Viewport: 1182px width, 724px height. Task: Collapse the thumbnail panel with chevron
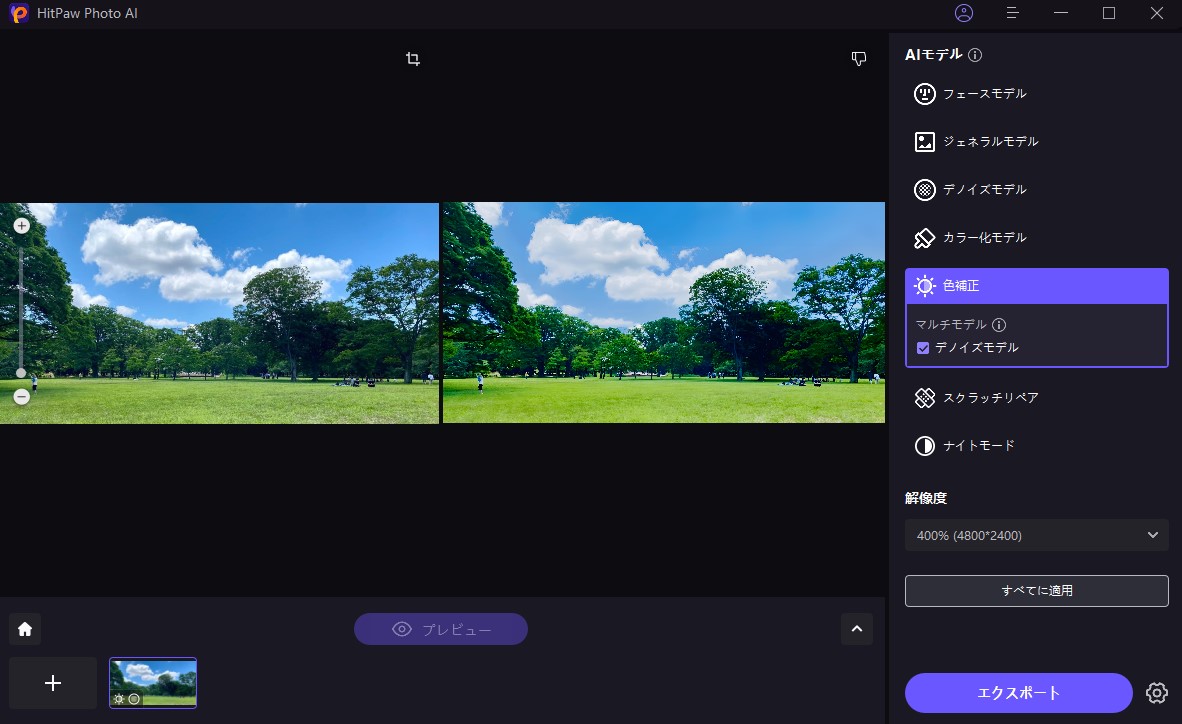856,629
